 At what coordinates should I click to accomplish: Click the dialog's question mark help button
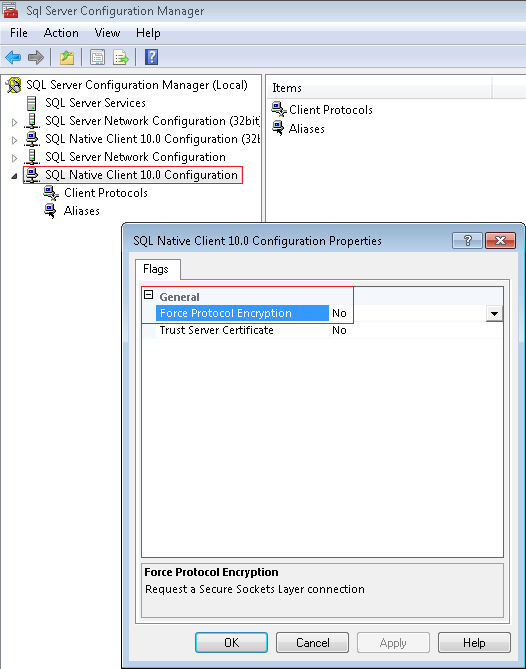click(467, 241)
